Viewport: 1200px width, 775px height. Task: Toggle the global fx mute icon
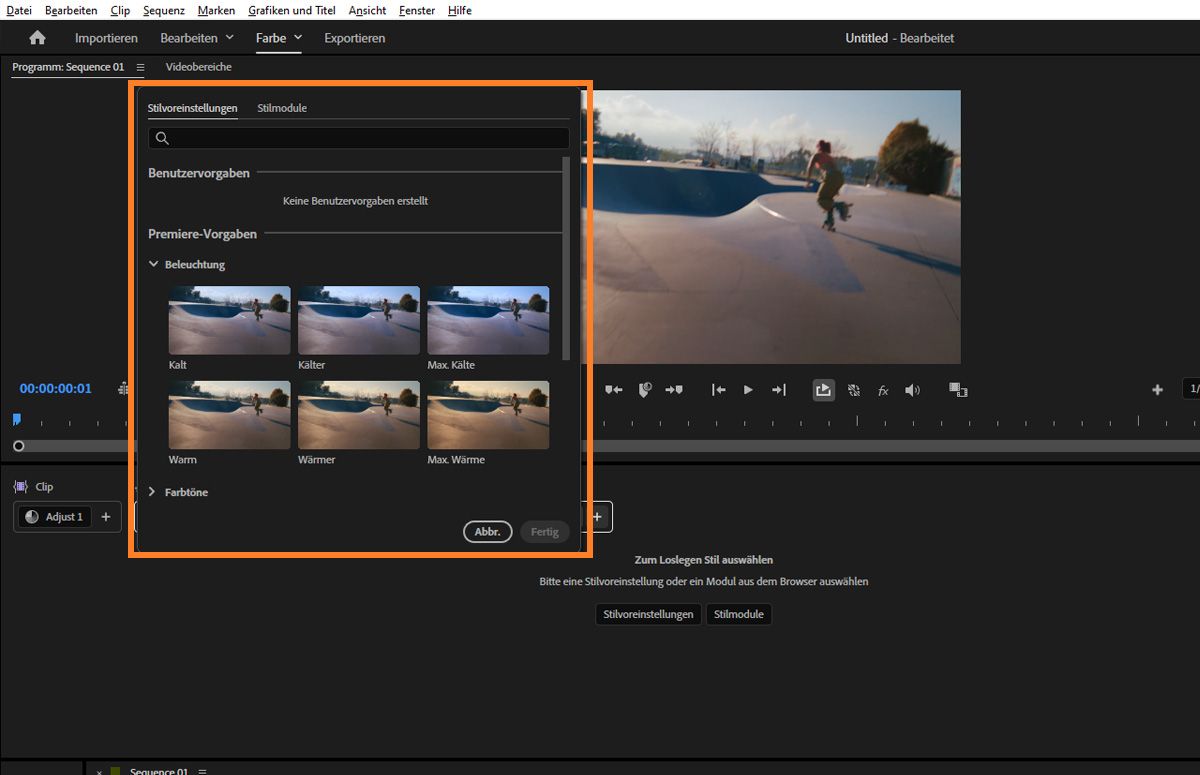[x=883, y=391]
